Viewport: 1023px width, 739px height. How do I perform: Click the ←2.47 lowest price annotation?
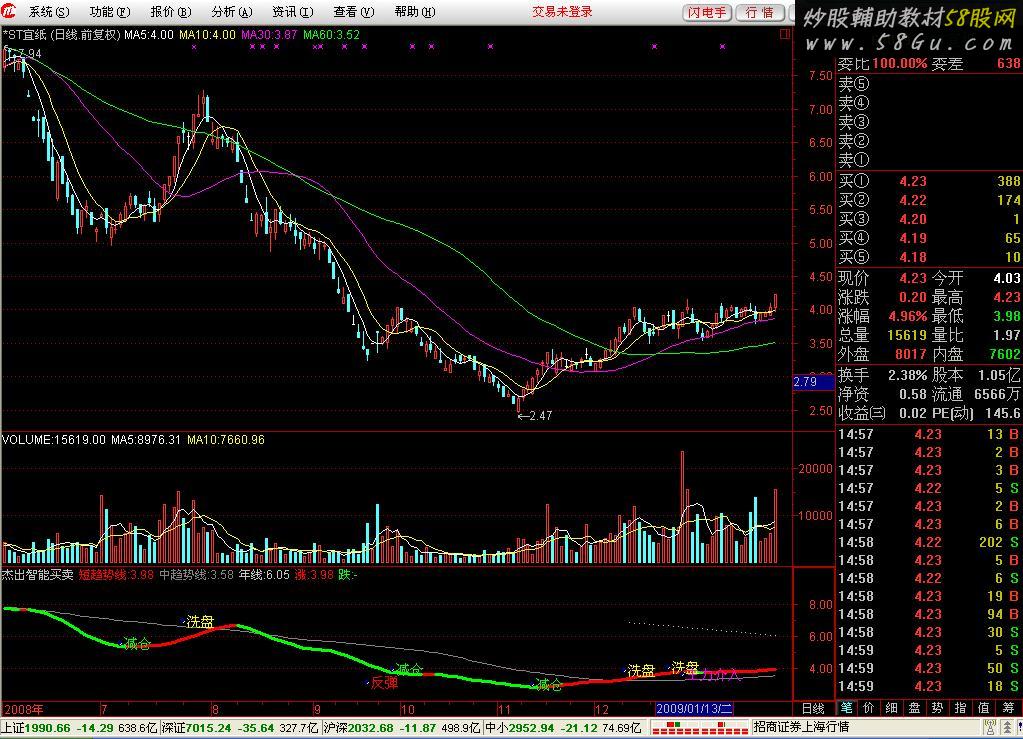535,415
